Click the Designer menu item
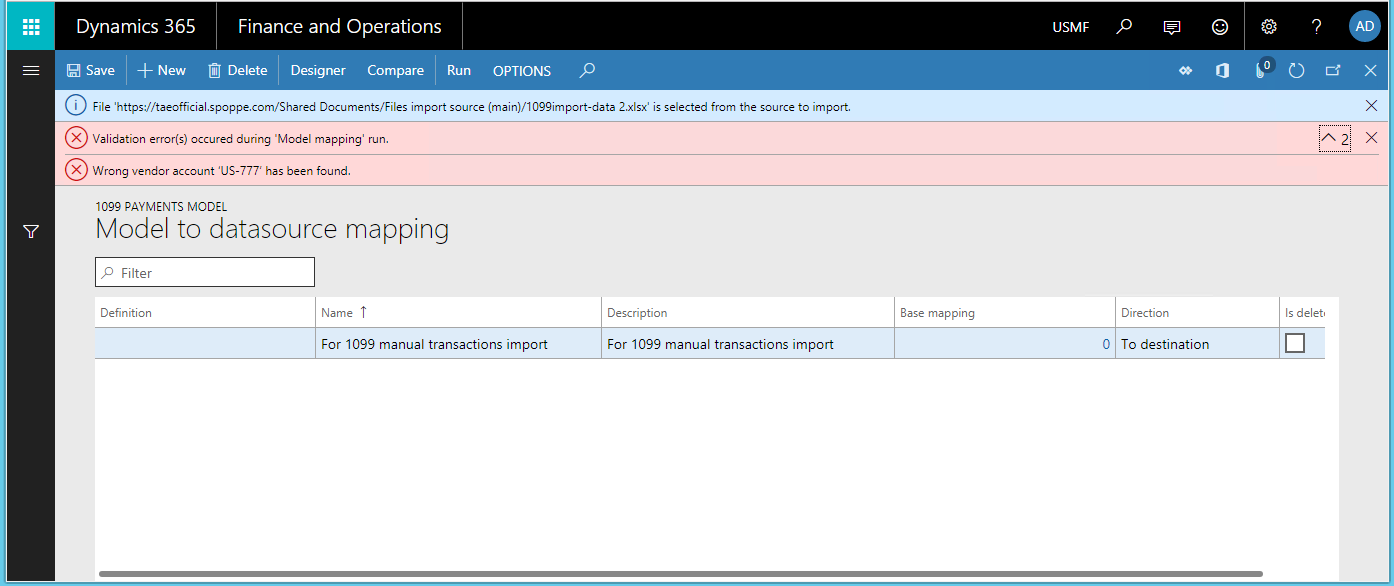 (318, 71)
